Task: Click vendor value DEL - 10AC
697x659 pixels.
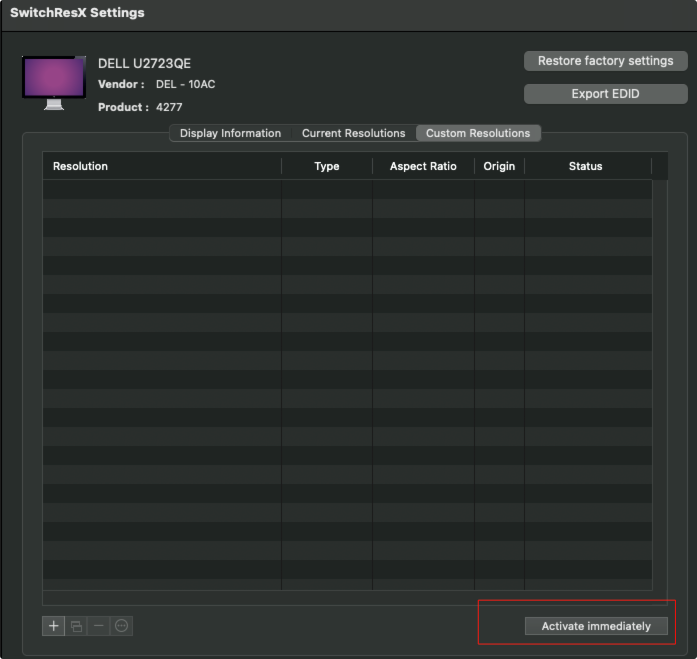Action: (x=185, y=84)
